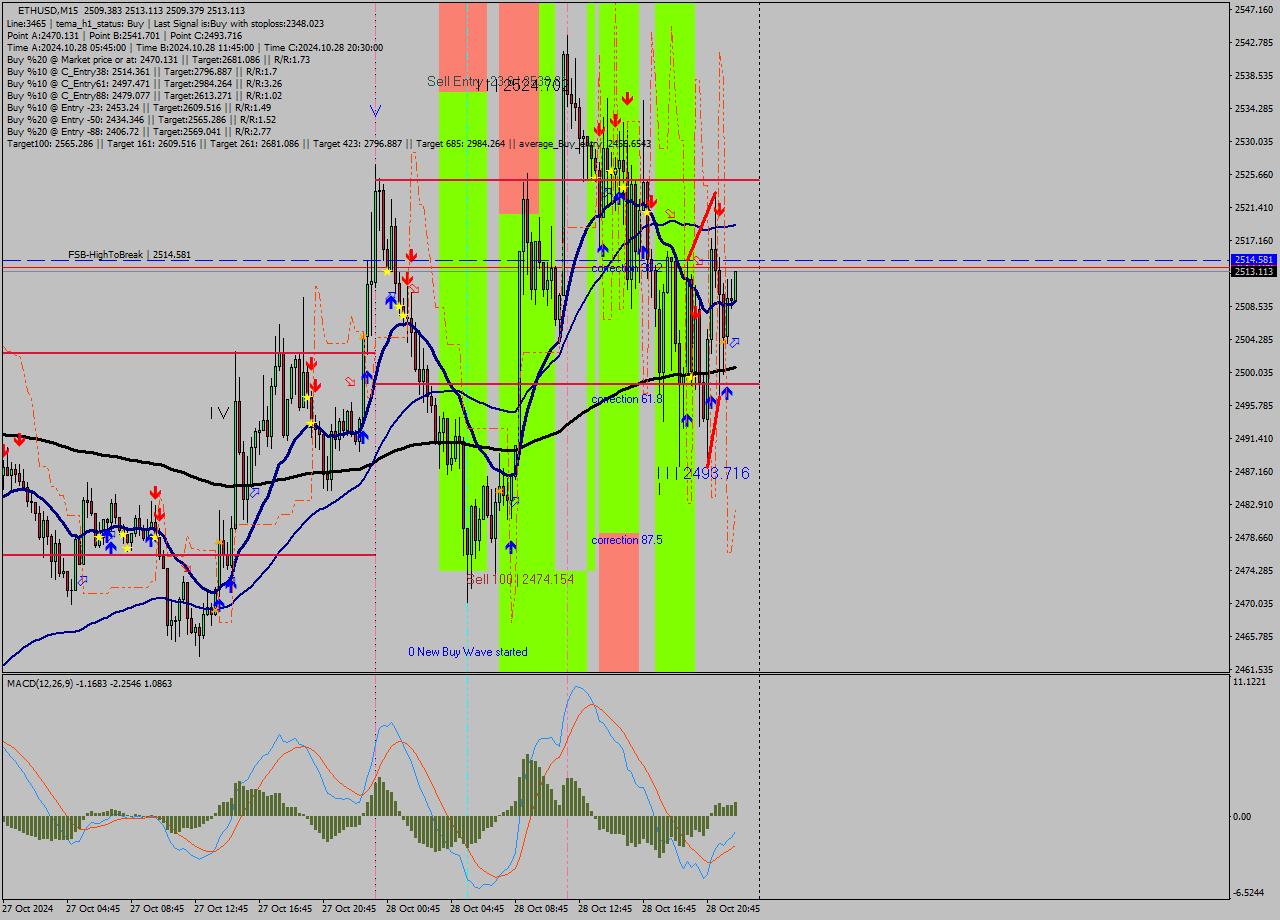Select the 'Buy %10 @ Entry -23: 2453.24' line
Viewport: 1280px width, 920px height.
point(139,107)
